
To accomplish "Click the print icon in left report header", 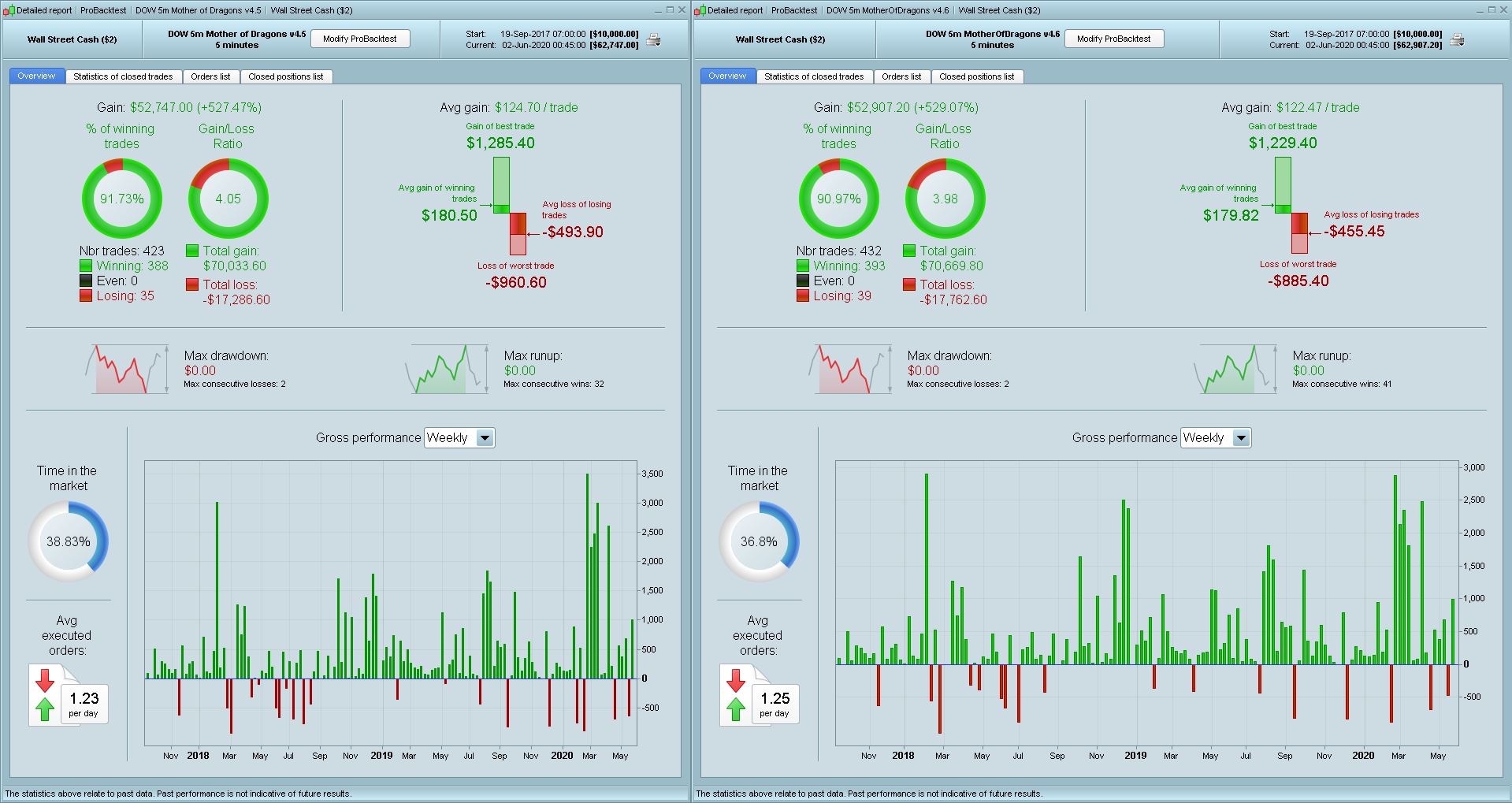I will [653, 39].
